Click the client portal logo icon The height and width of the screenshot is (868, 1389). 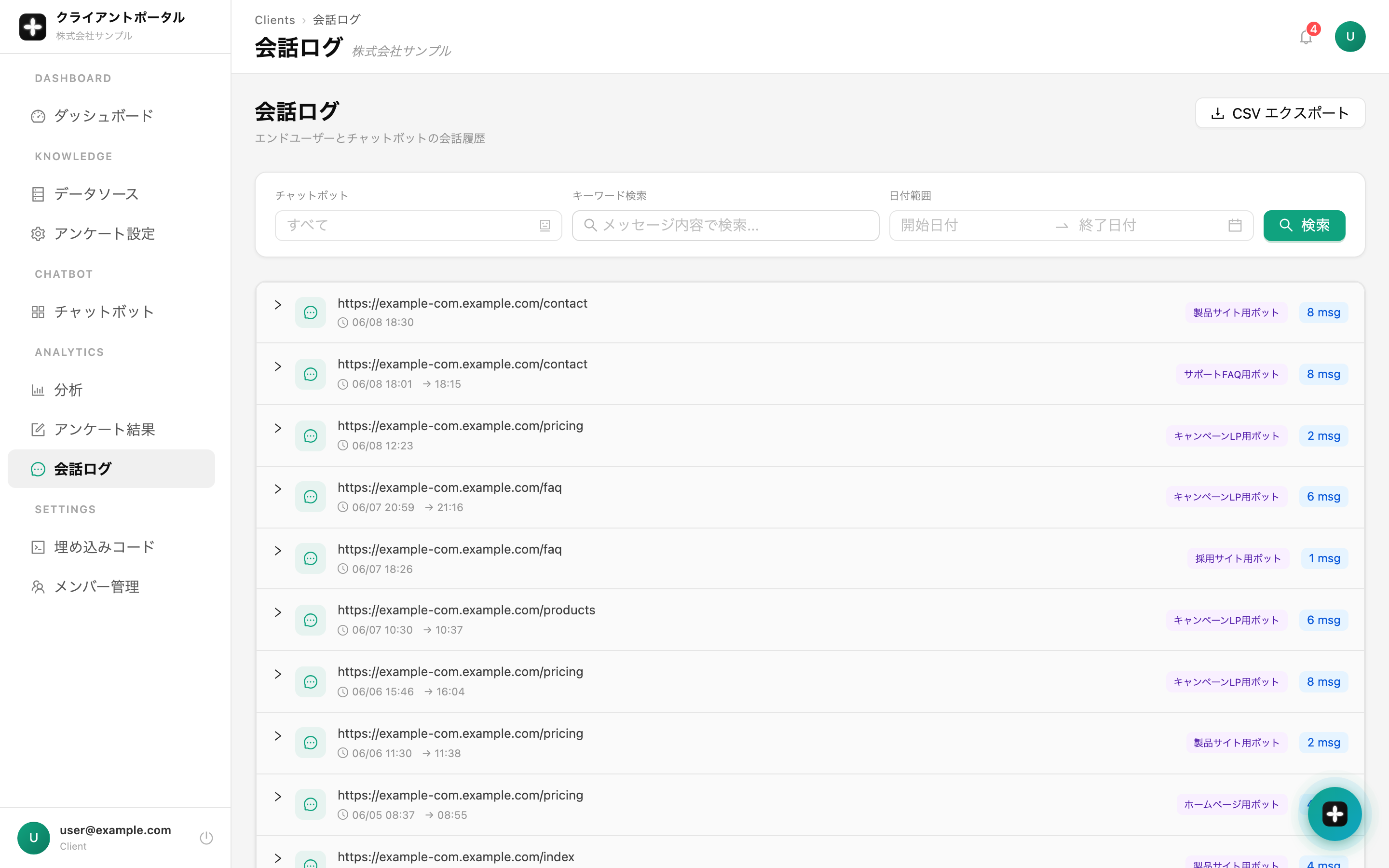(33, 27)
